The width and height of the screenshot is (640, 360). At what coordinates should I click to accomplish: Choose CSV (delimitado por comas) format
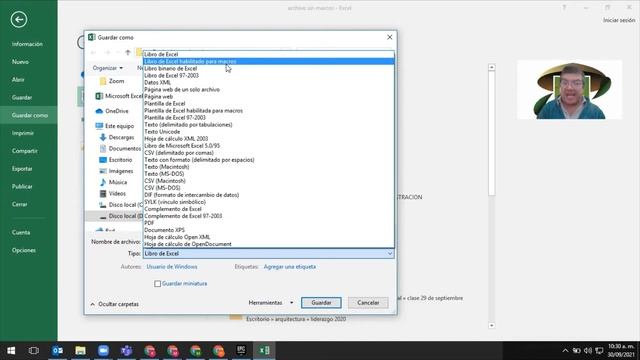[269, 153]
